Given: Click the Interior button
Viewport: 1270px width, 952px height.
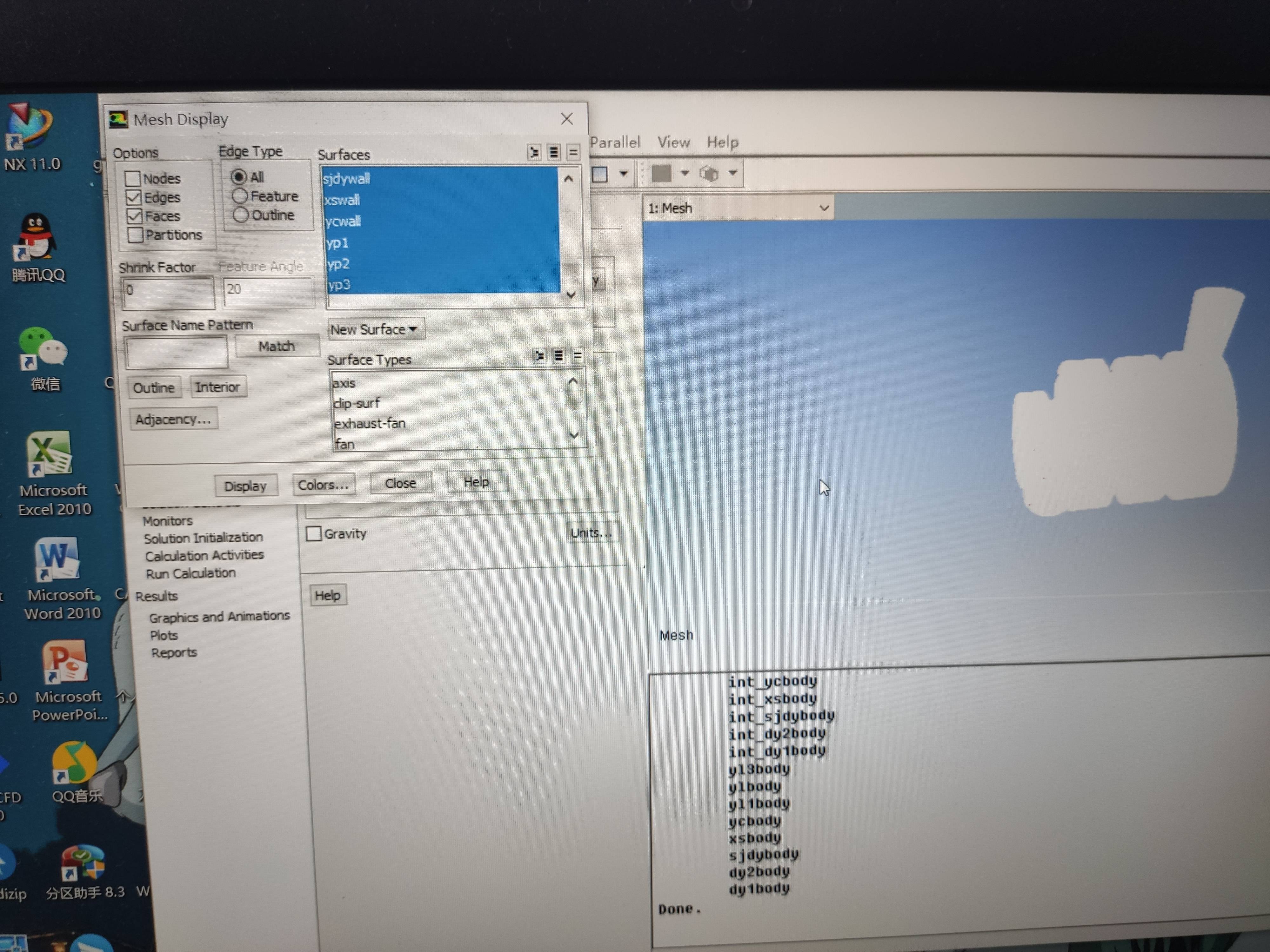Looking at the screenshot, I should tap(217, 387).
